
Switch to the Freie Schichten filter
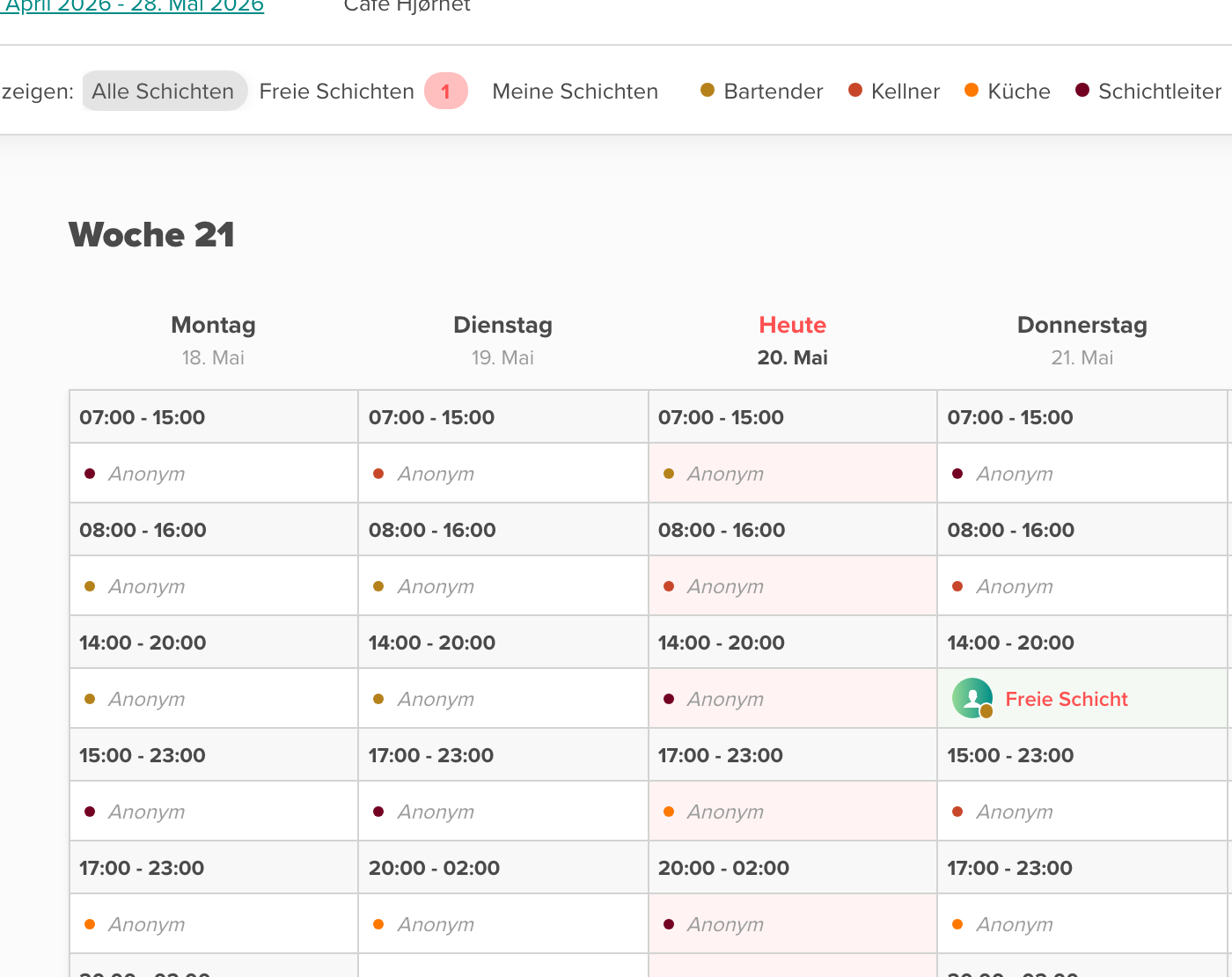337,92
